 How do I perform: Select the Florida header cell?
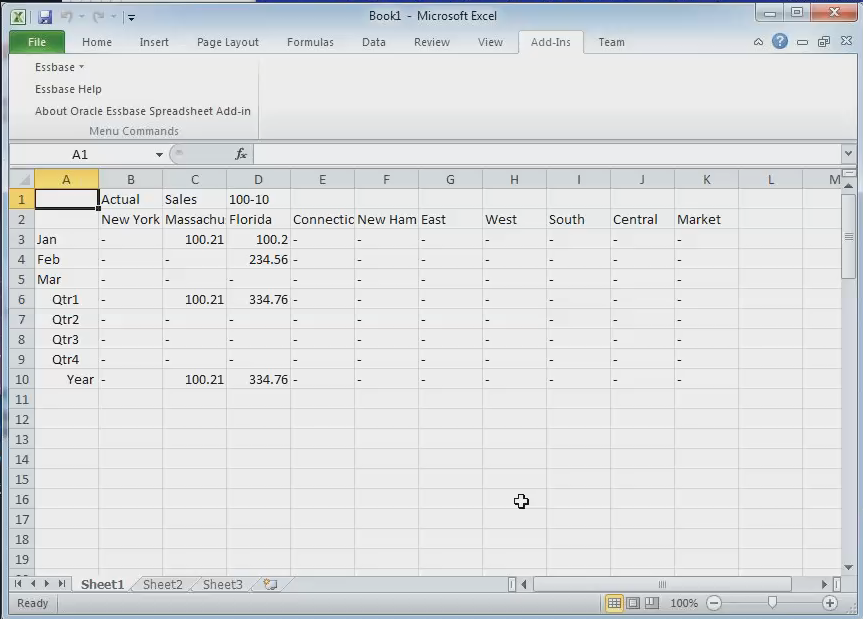click(x=258, y=220)
